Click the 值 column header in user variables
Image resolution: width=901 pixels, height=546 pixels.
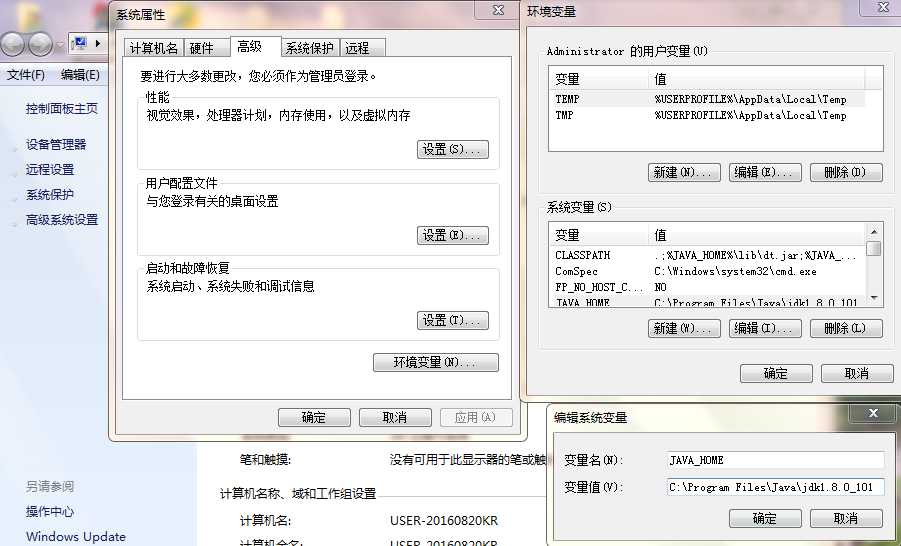point(757,79)
